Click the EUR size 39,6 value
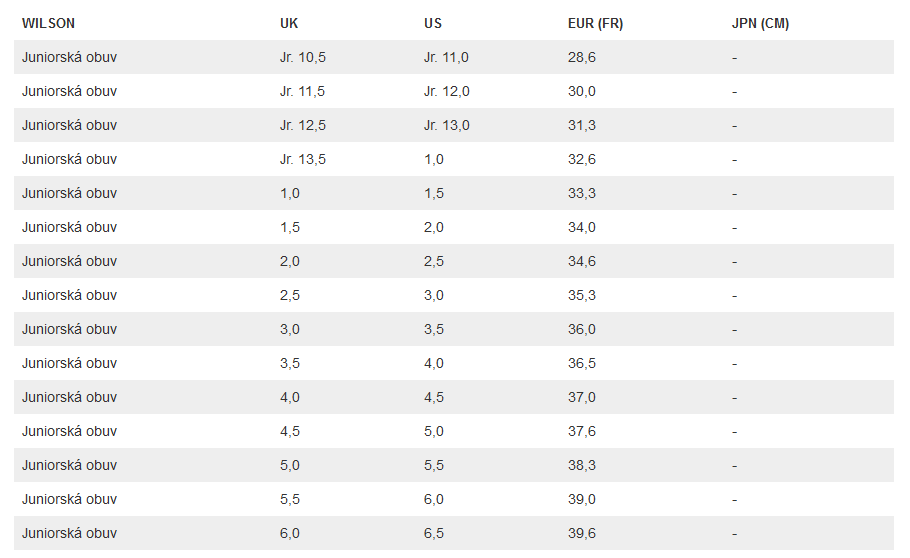910x558 pixels. tap(582, 534)
